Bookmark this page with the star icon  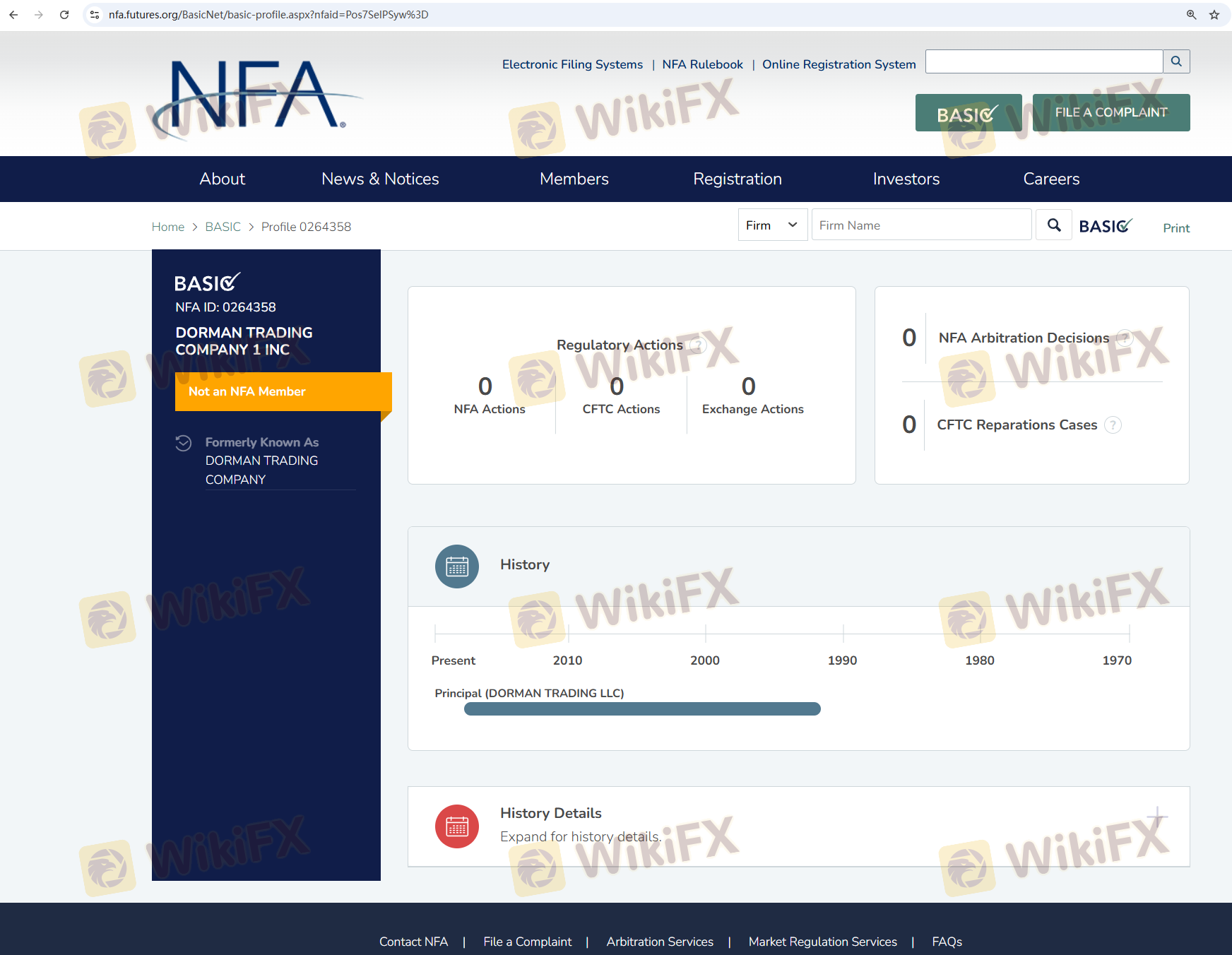[x=1214, y=15]
